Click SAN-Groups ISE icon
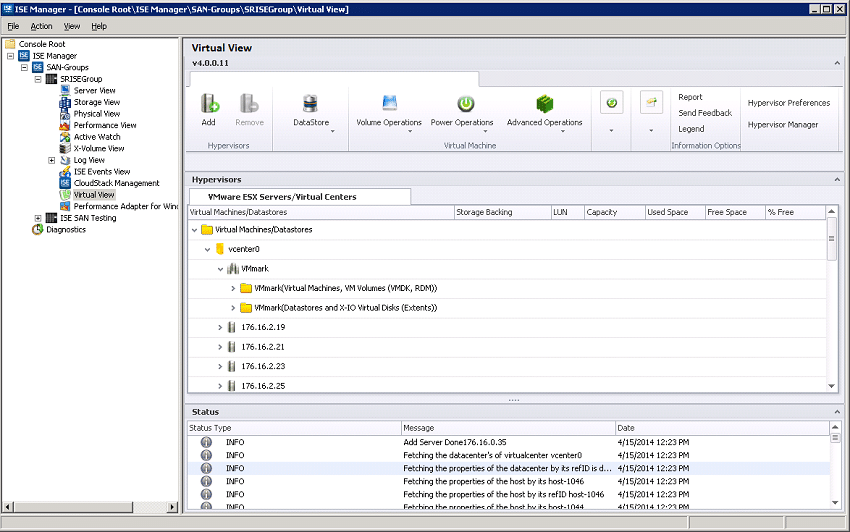Viewport: 850px width, 532px height. [37, 67]
